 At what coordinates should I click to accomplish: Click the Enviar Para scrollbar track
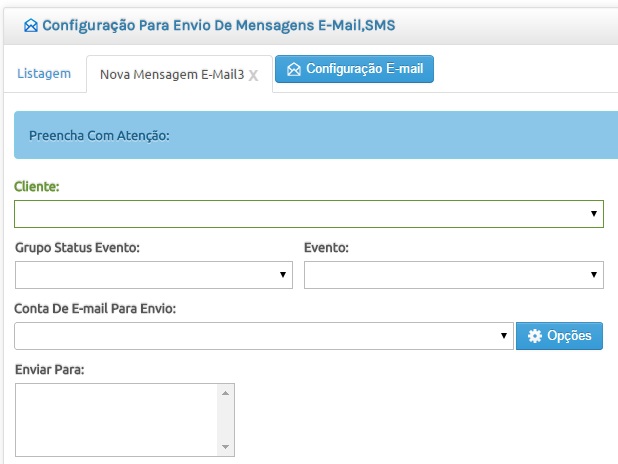[225, 420]
